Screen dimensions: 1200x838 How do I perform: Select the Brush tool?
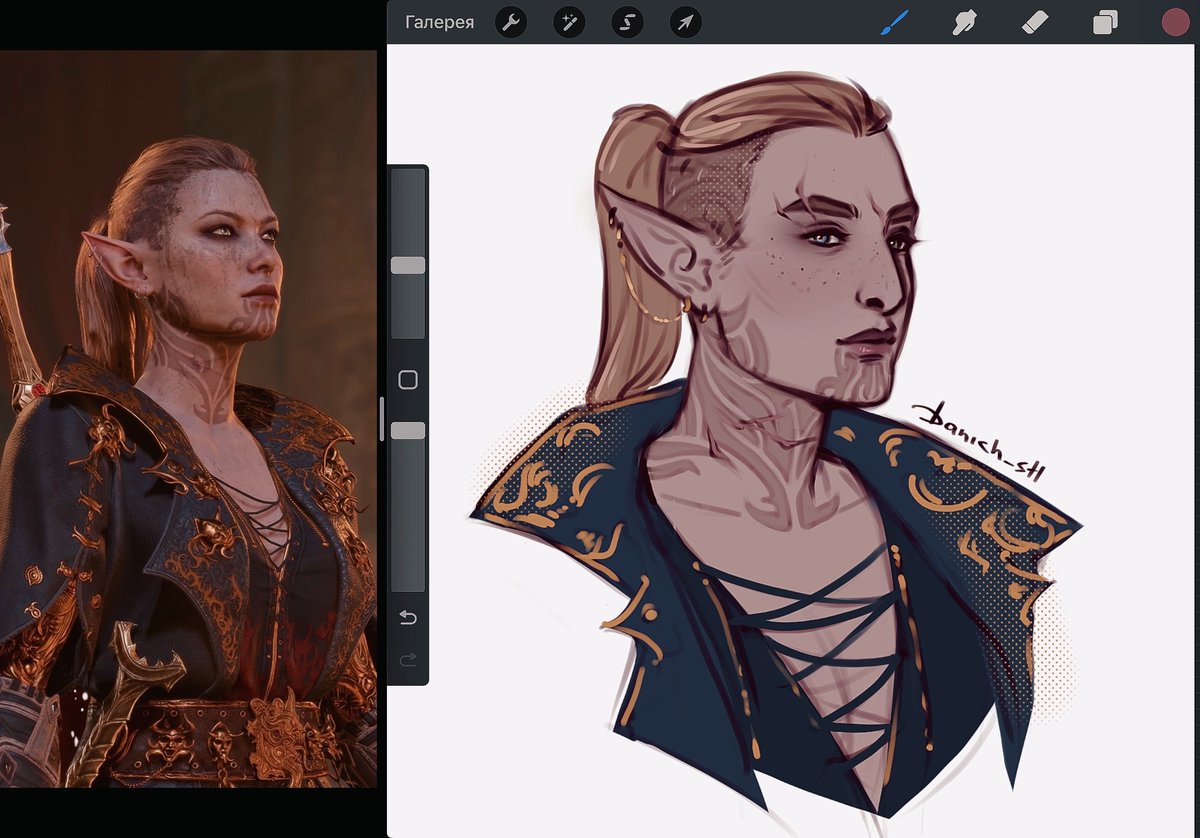point(894,22)
